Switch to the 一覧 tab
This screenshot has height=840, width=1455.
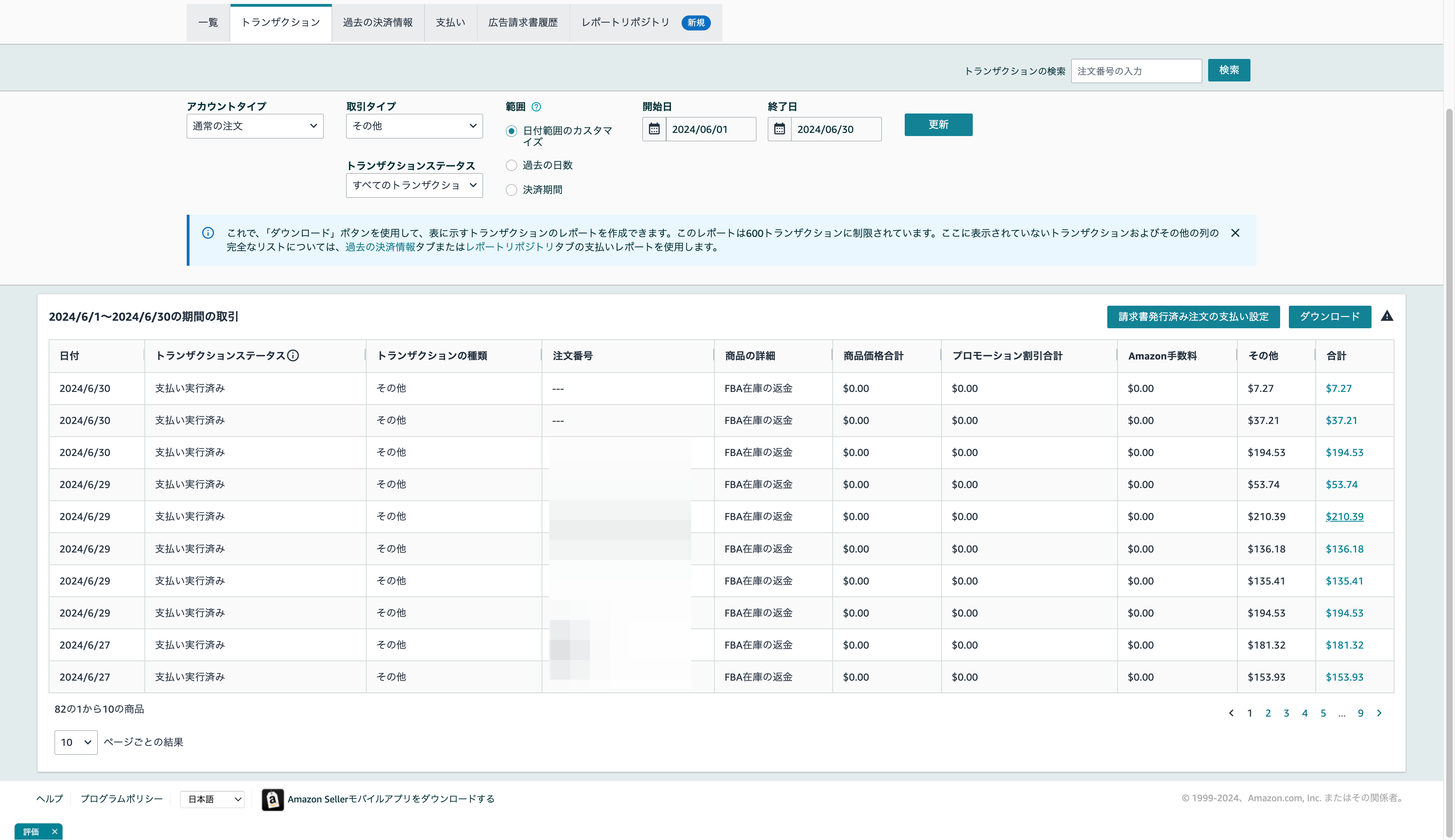point(208,23)
